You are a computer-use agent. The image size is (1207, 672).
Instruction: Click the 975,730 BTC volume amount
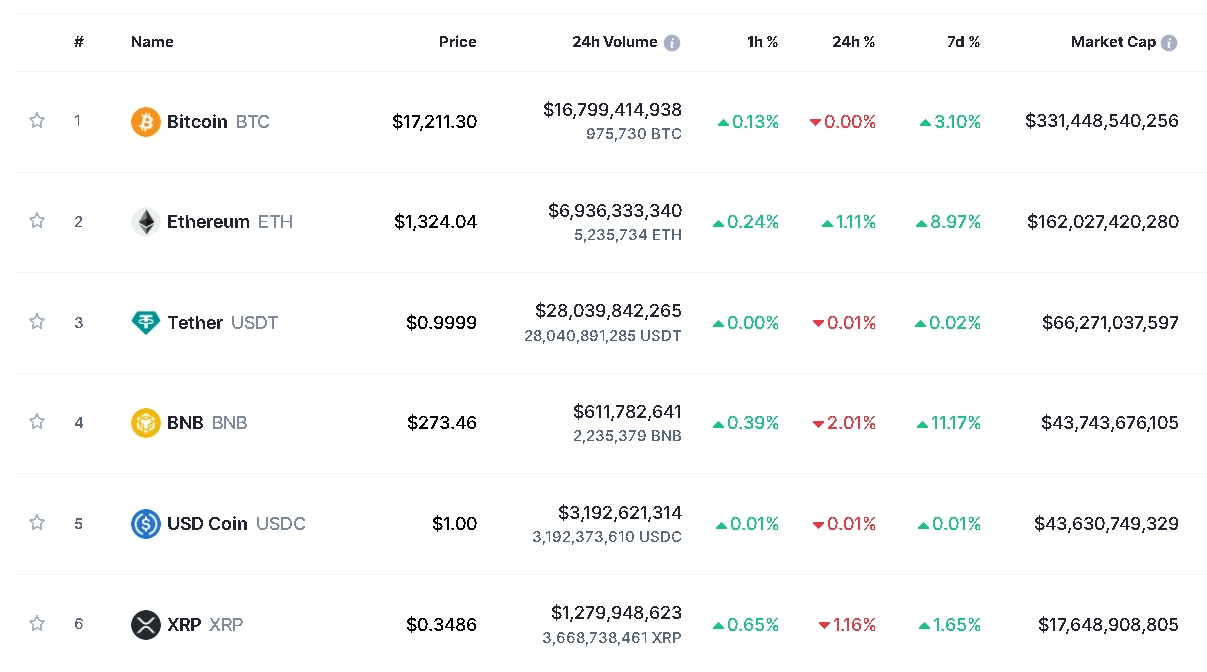[x=634, y=134]
